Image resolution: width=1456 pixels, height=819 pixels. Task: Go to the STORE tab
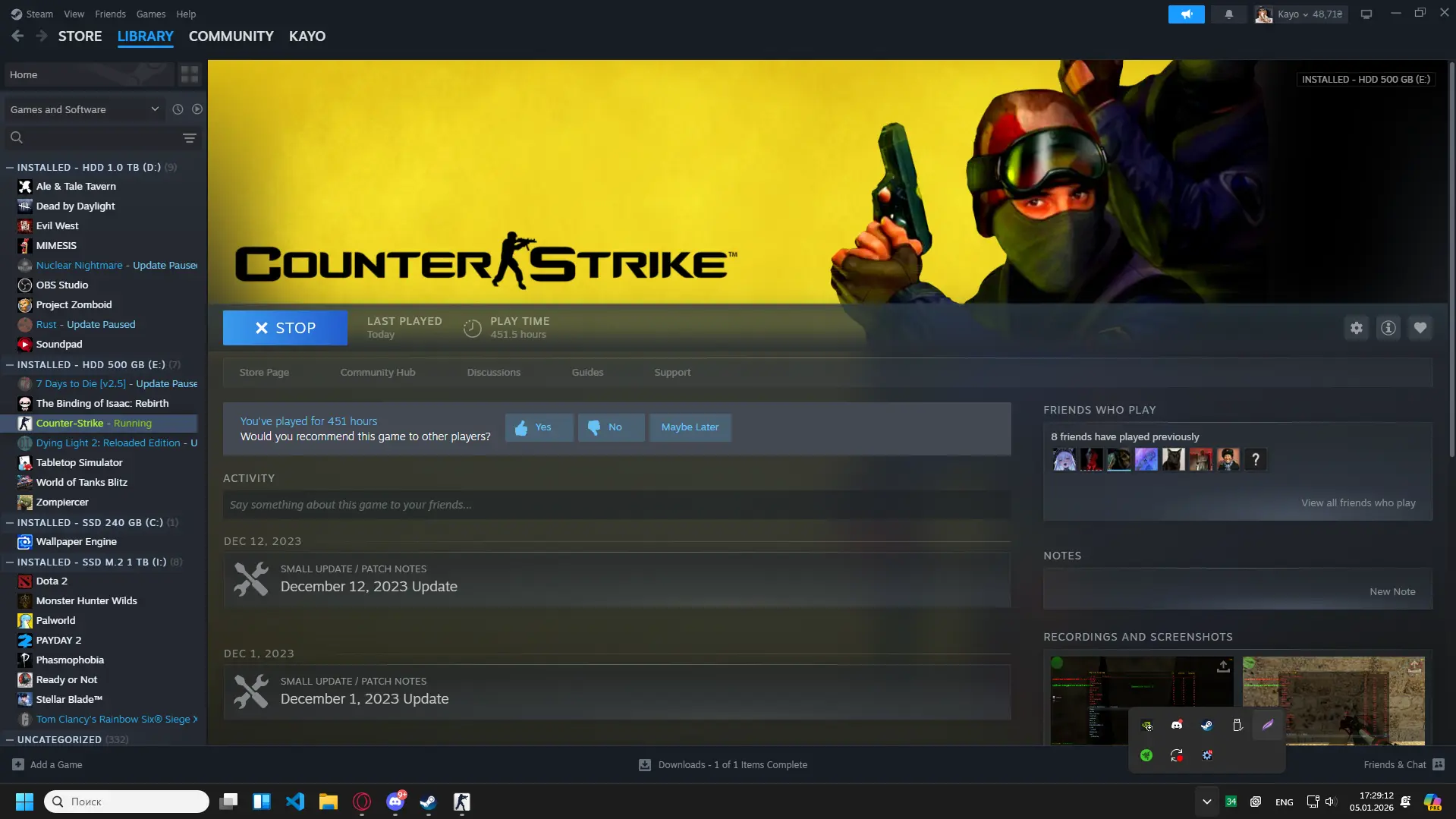[80, 36]
